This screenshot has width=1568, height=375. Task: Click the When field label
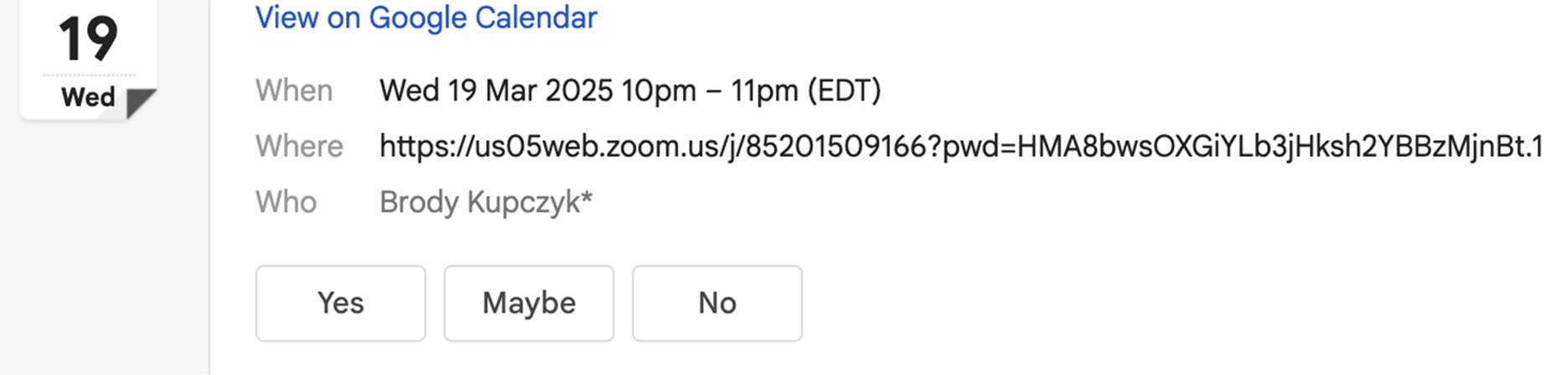(x=294, y=91)
